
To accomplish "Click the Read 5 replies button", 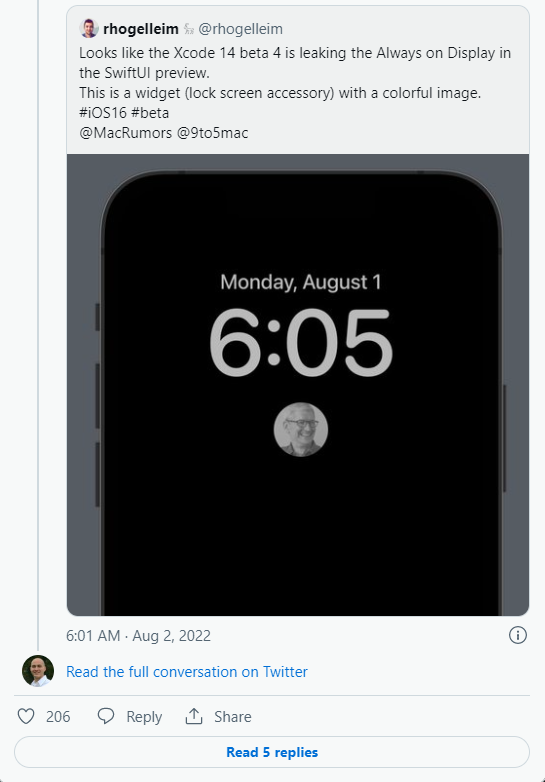I will point(272,752).
